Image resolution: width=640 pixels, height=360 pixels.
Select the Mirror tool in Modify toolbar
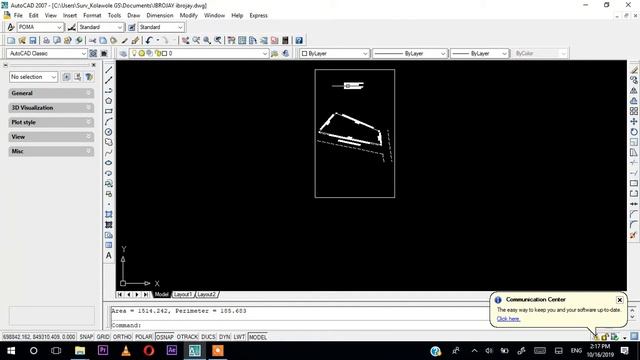633,90
